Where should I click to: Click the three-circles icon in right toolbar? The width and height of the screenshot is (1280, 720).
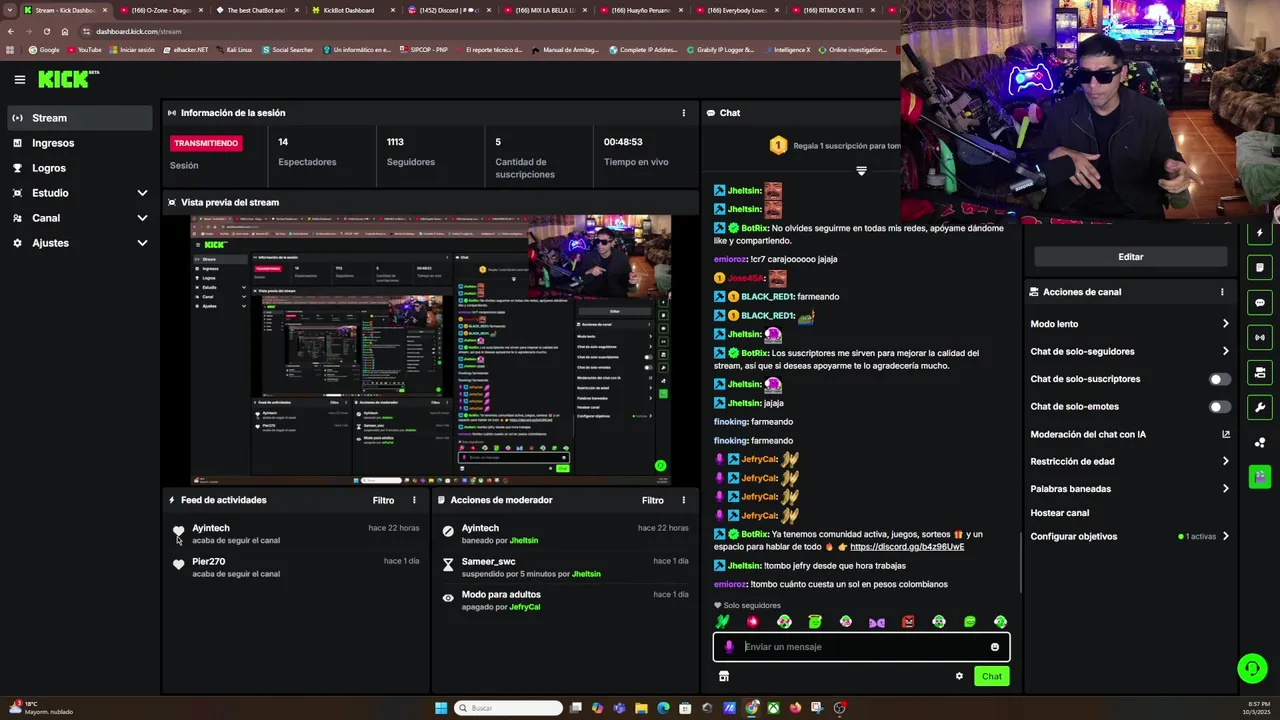coord(1260,442)
